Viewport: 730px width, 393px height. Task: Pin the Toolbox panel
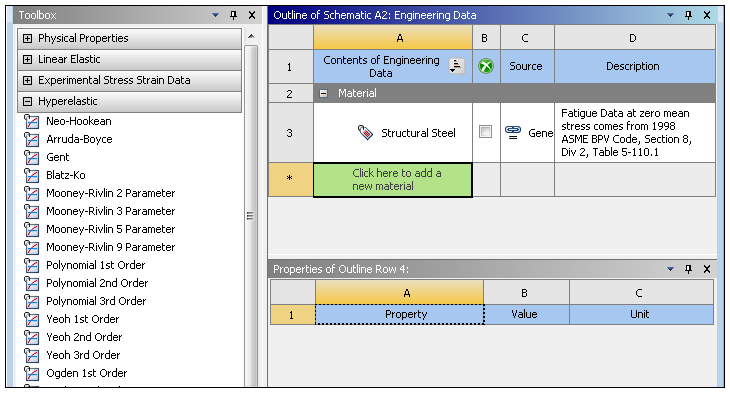pyautogui.click(x=233, y=15)
